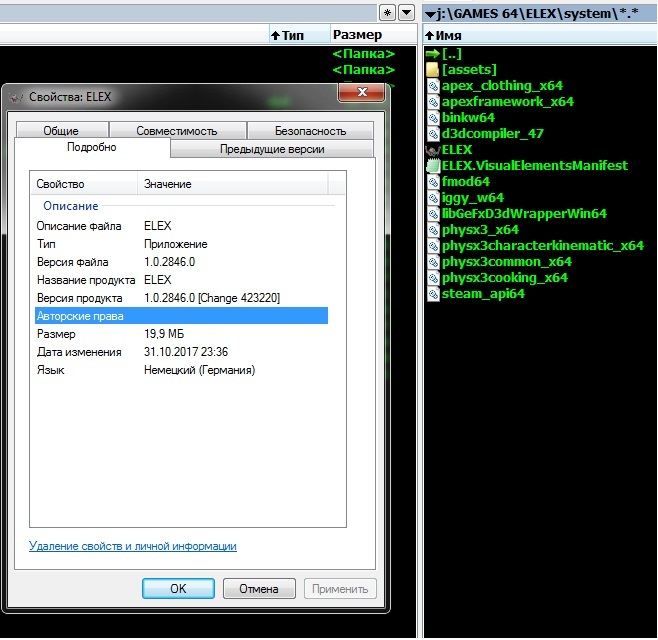The height and width of the screenshot is (640, 658).
Task: Select libGeFxD3dWrapperWin64 file name
Action: 524,214
